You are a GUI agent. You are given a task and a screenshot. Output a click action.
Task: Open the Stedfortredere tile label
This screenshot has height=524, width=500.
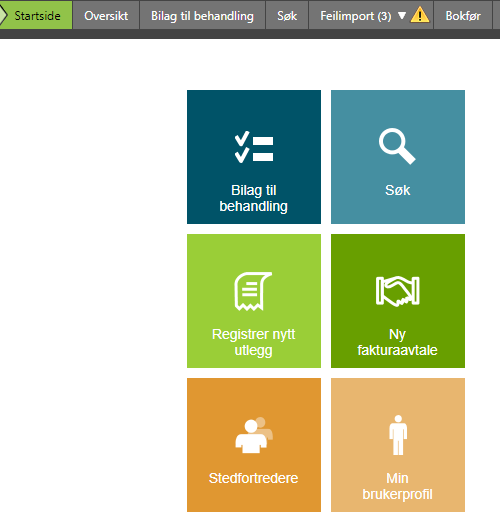[x=253, y=478]
